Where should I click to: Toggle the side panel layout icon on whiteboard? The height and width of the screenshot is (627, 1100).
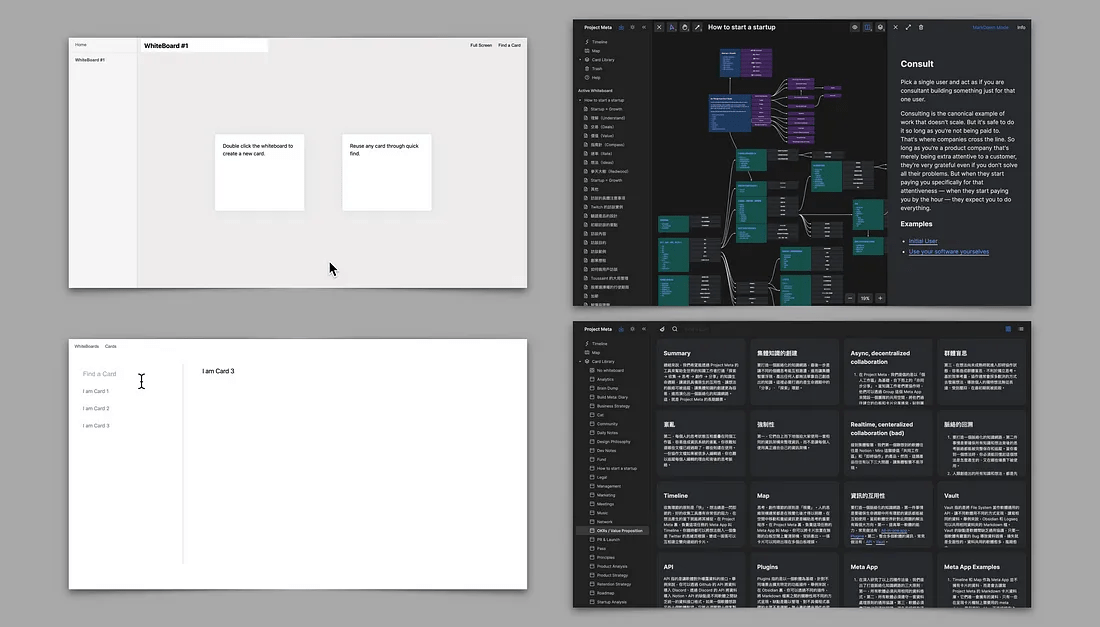point(868,27)
